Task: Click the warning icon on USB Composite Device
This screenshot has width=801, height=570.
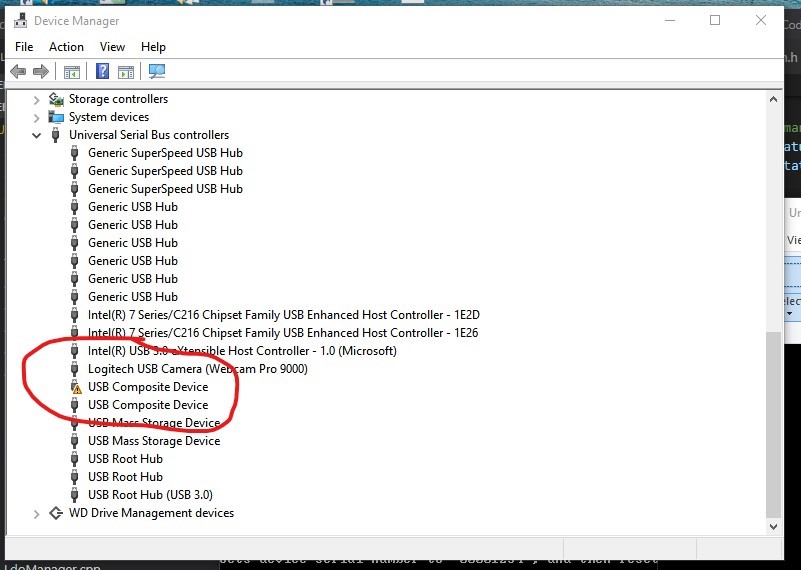Action: pos(76,387)
